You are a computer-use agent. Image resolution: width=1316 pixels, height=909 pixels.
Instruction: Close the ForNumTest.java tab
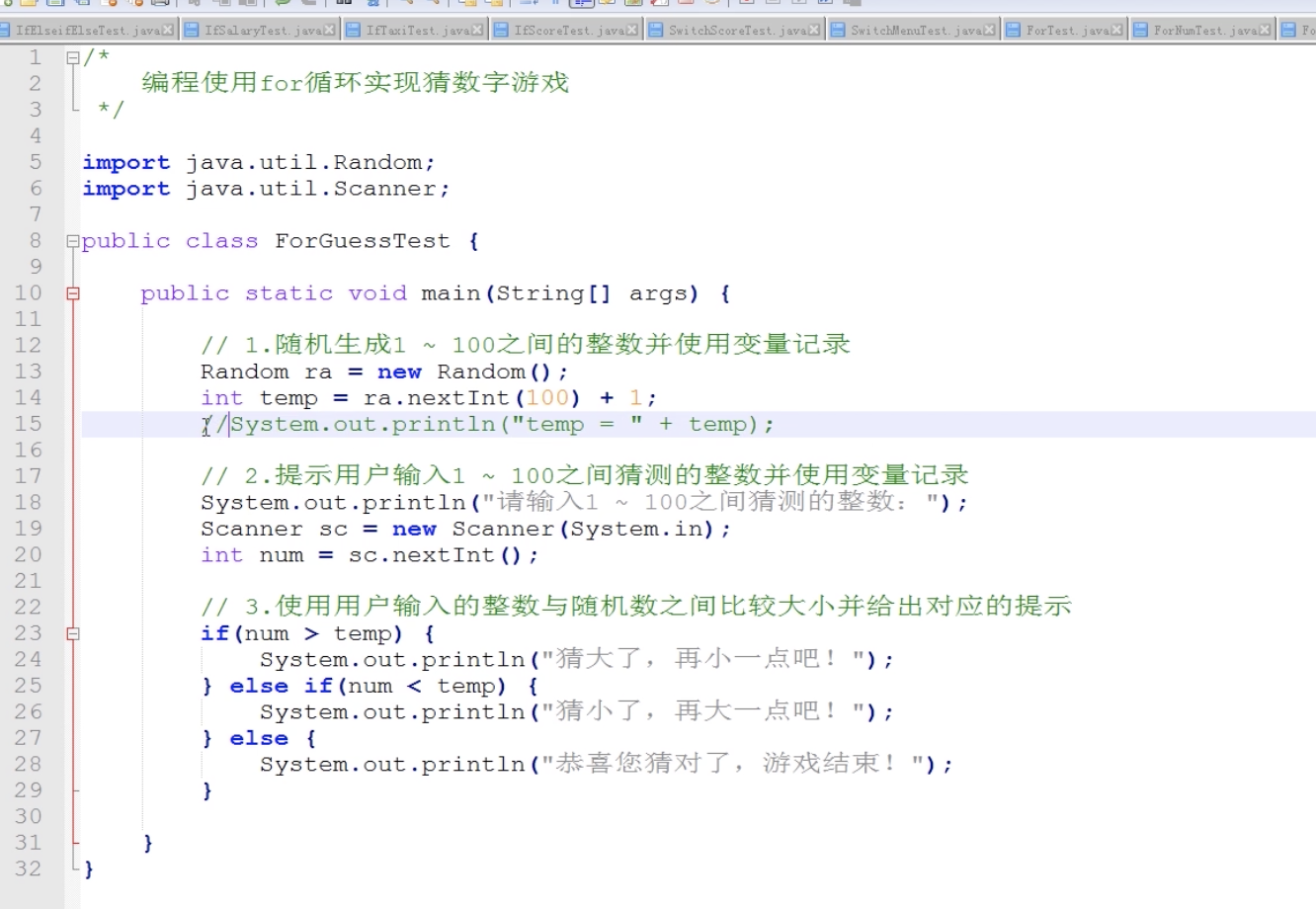(x=1265, y=31)
